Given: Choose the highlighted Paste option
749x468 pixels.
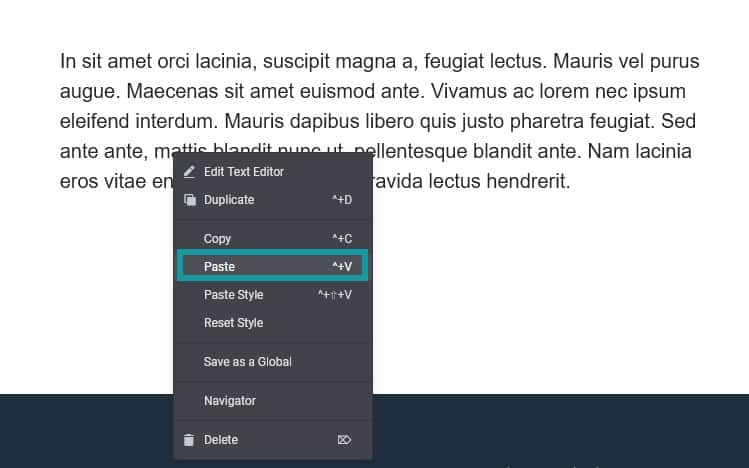Looking at the screenshot, I should [219, 267].
